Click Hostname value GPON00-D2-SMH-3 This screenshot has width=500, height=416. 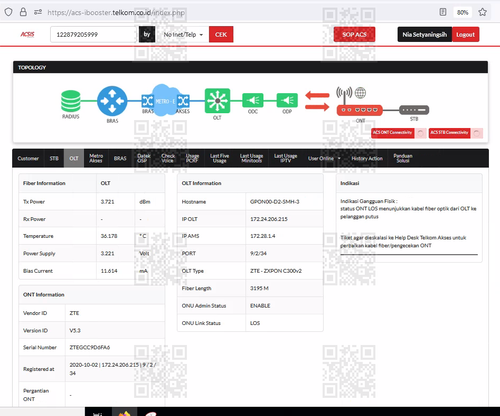point(275,202)
